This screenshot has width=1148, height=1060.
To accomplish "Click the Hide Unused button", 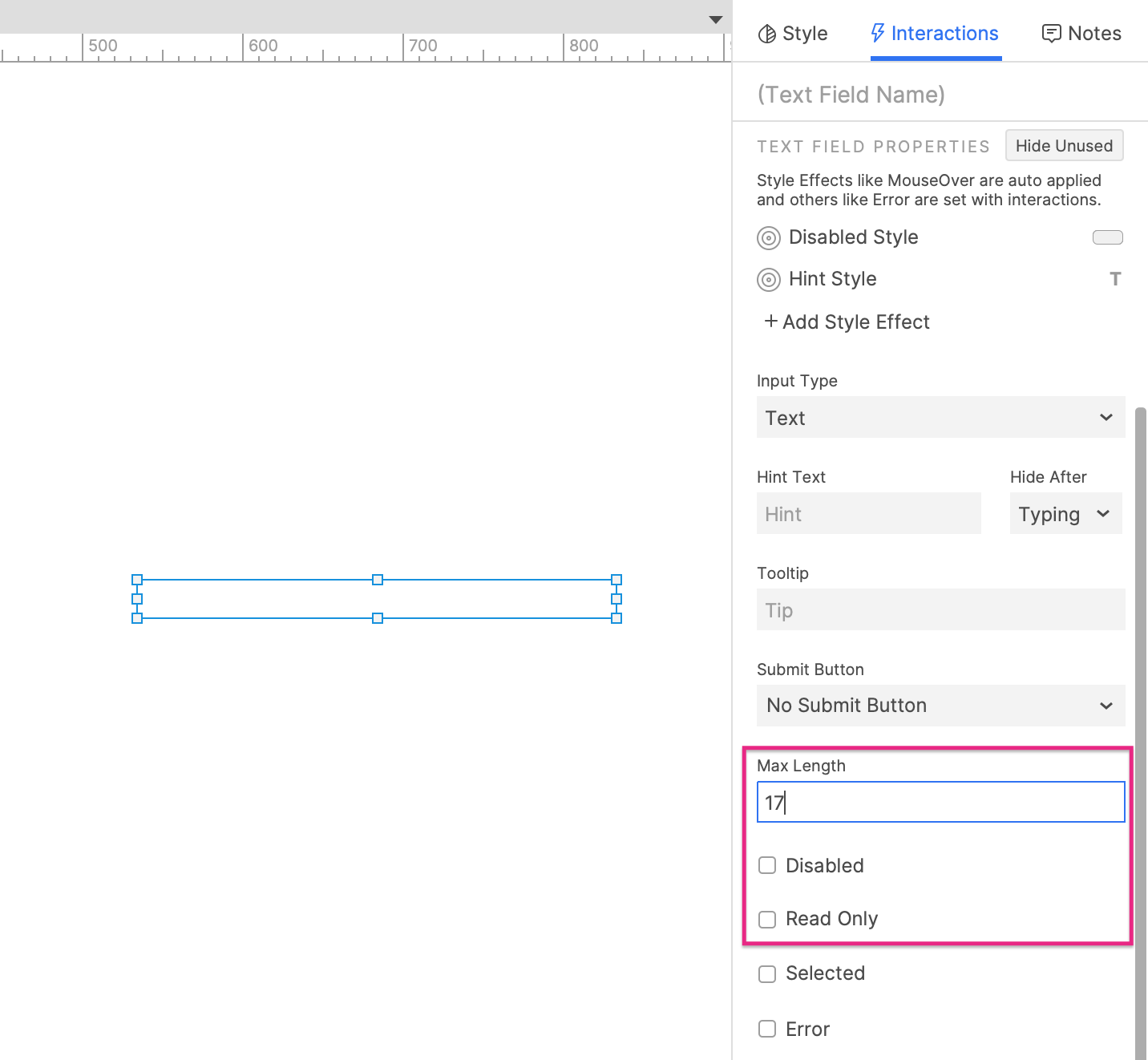I will (x=1064, y=145).
